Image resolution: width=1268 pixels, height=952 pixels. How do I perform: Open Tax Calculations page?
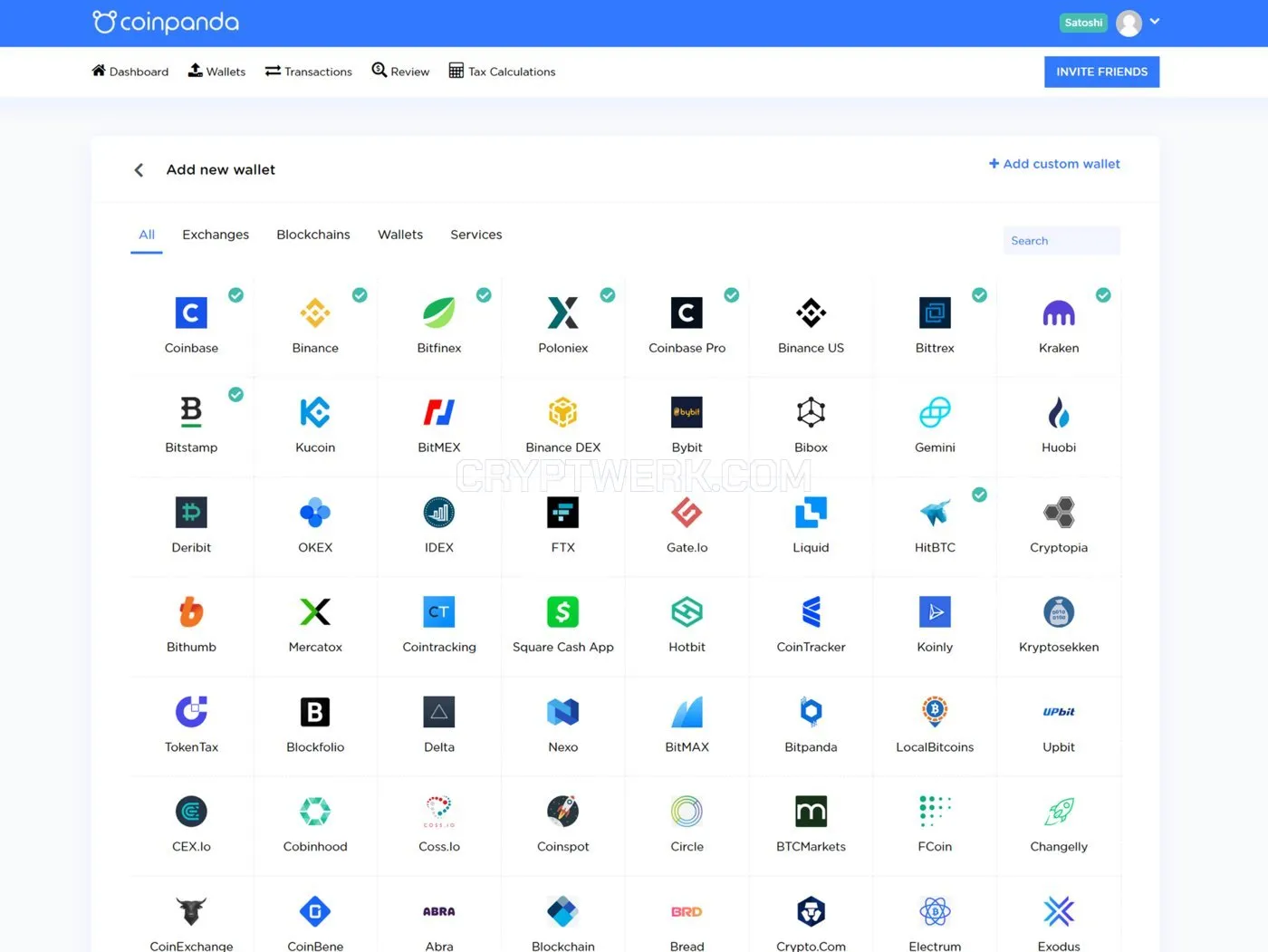pos(502,72)
